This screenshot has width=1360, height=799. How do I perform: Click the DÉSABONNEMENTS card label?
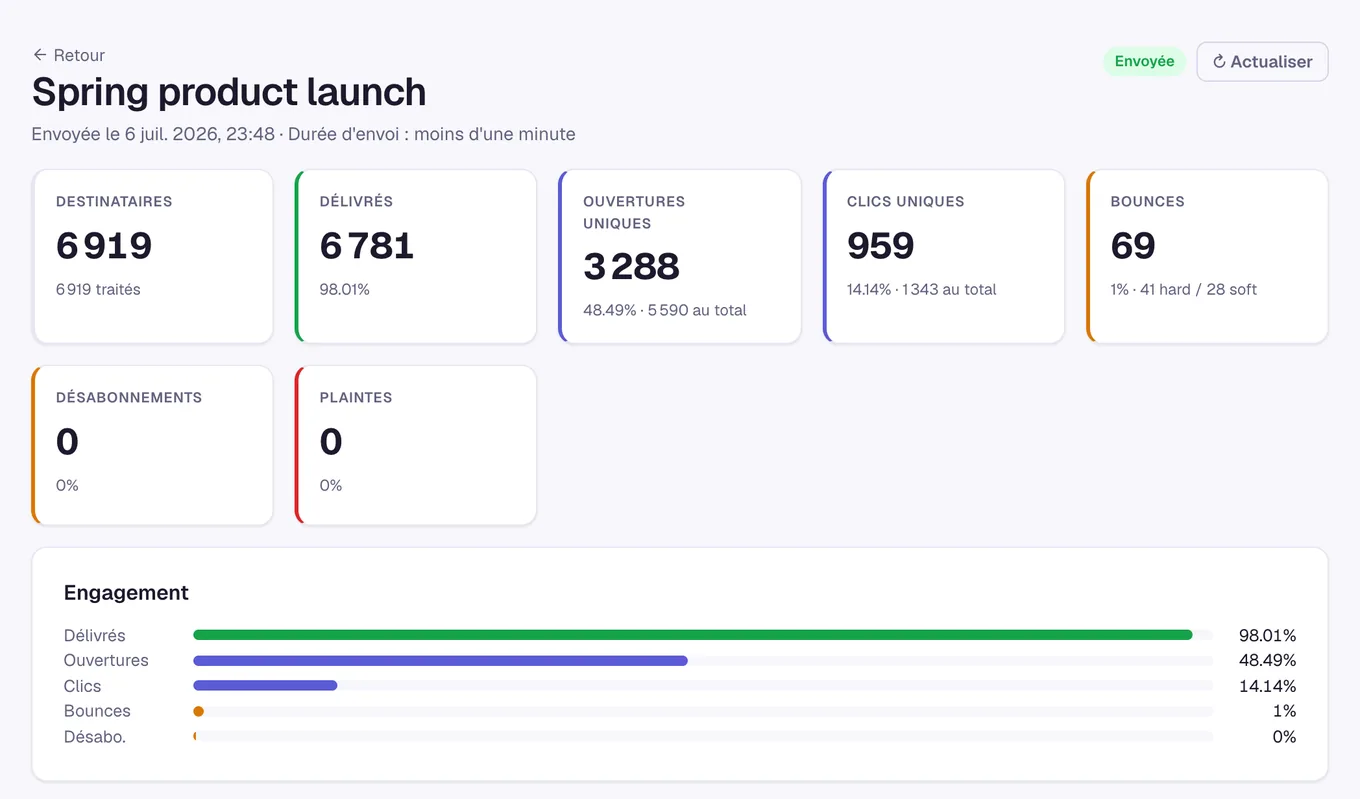pyautogui.click(x=129, y=397)
